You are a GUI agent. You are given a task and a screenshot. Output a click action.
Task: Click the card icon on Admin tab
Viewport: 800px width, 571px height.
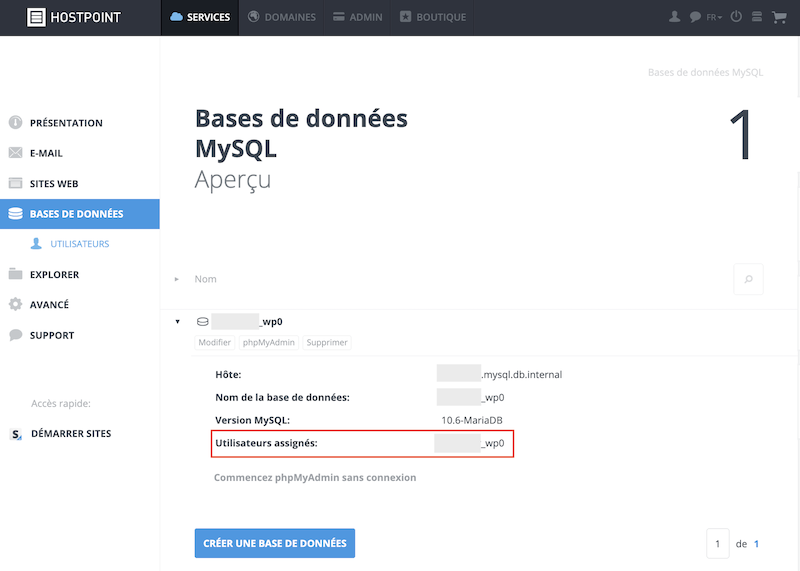coord(339,17)
